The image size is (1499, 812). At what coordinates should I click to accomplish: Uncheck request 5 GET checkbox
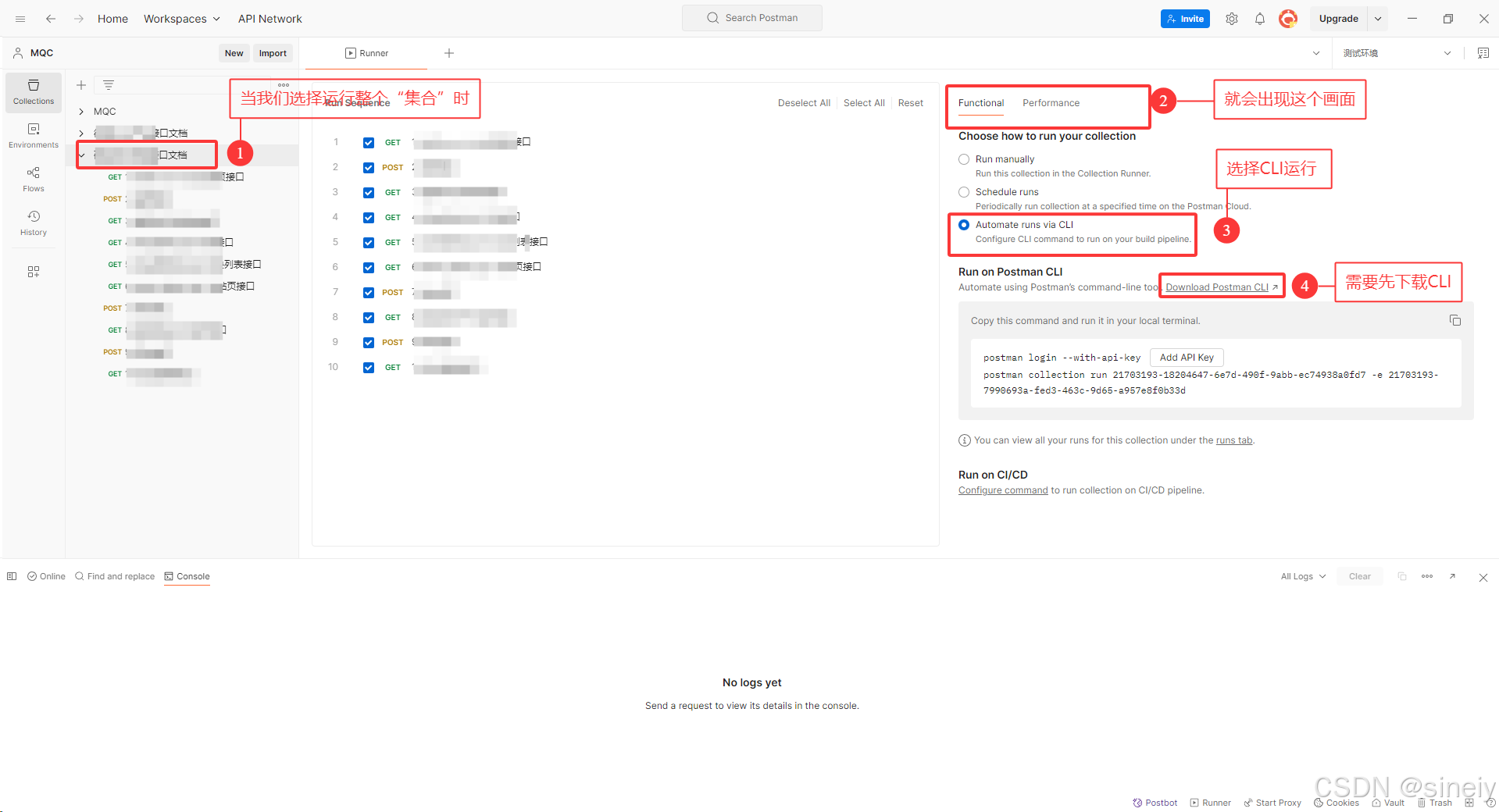[369, 242]
